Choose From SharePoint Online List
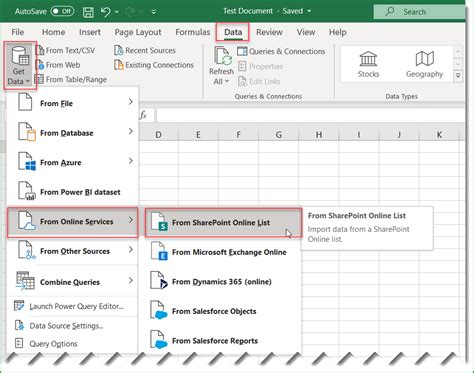Viewport: 474px width, 373px height. point(224,223)
